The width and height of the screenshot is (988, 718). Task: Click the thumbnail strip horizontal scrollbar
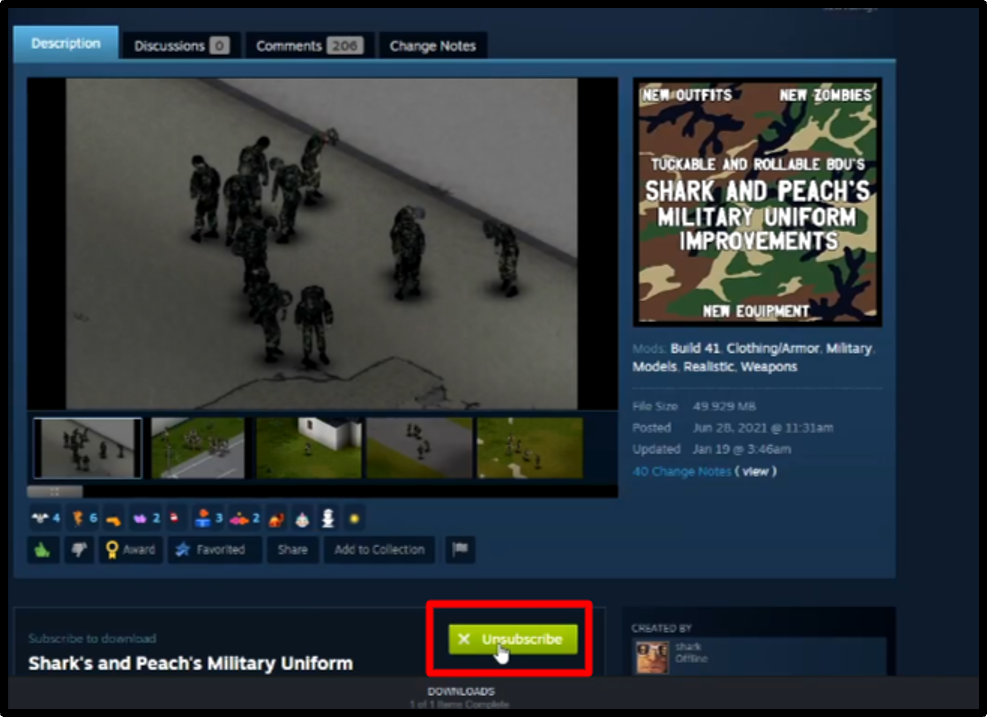(x=55, y=492)
